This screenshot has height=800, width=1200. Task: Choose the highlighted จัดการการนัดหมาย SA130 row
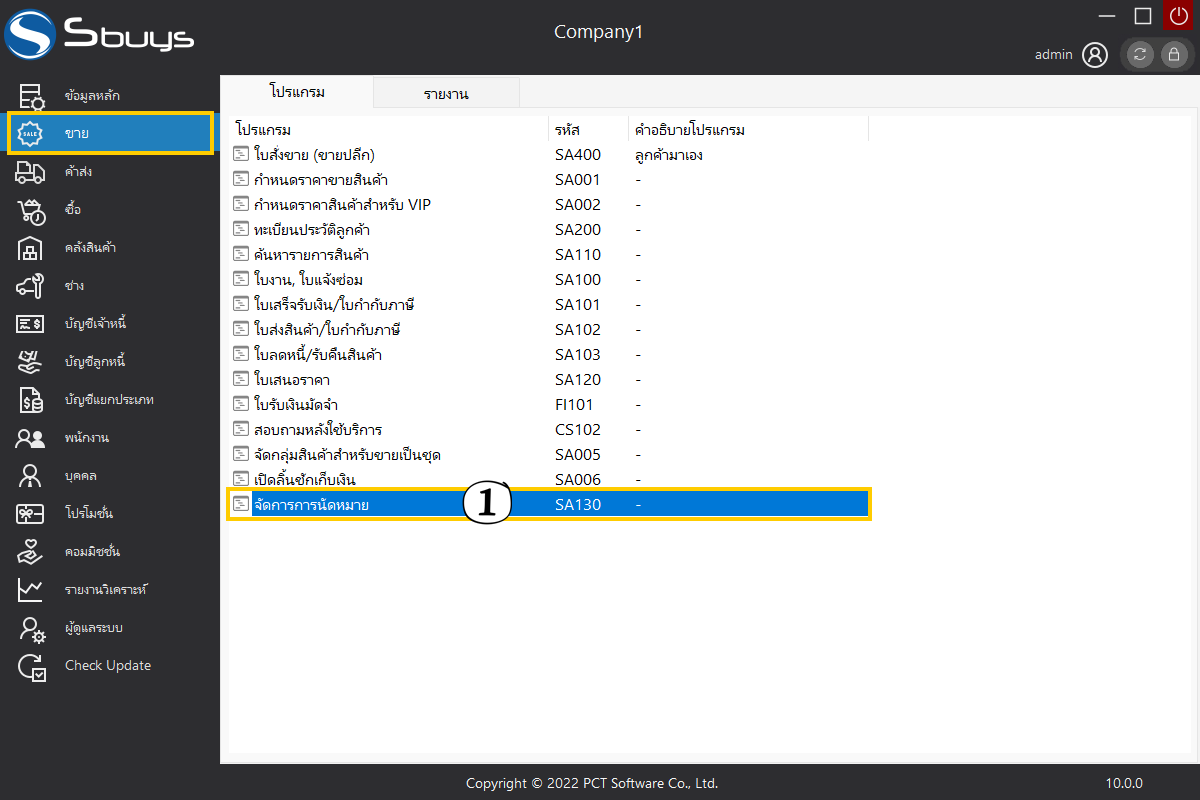click(x=312, y=505)
